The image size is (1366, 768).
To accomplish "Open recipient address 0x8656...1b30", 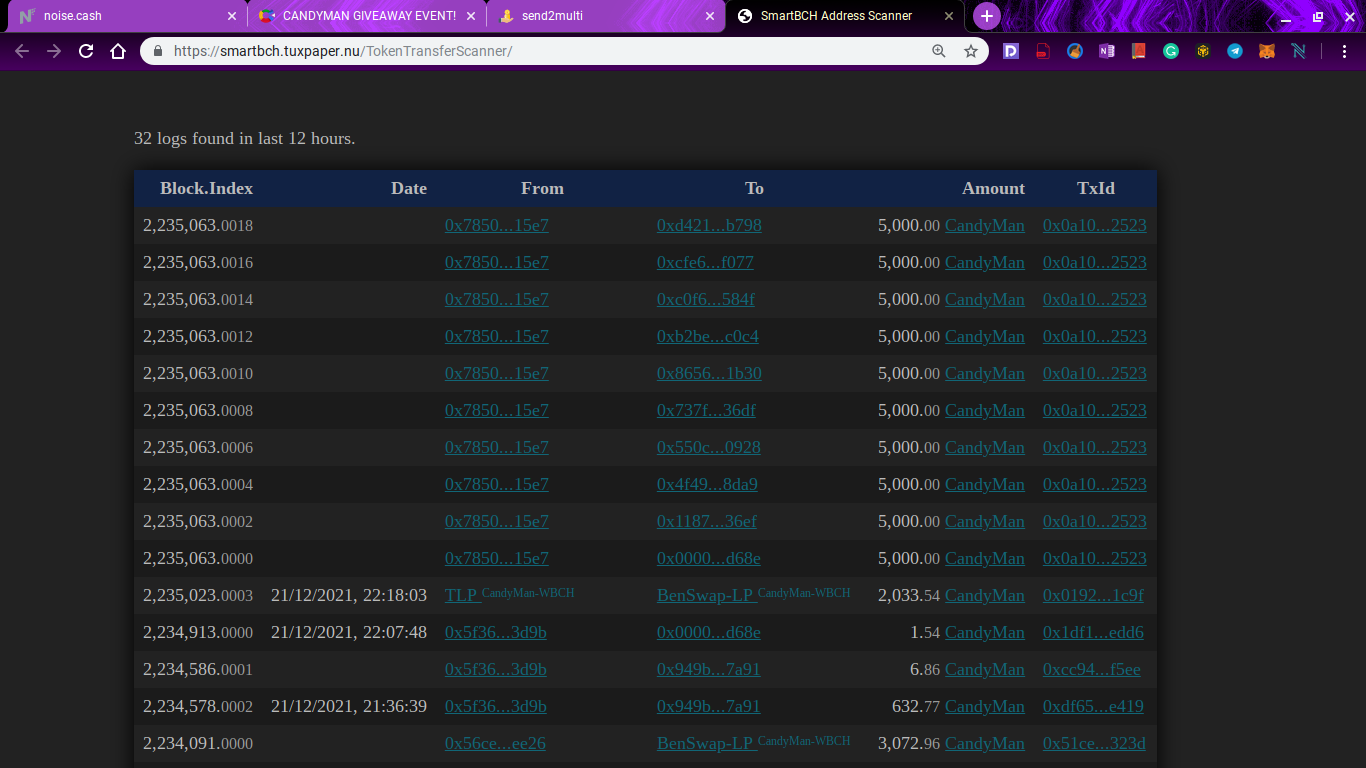I will click(709, 373).
